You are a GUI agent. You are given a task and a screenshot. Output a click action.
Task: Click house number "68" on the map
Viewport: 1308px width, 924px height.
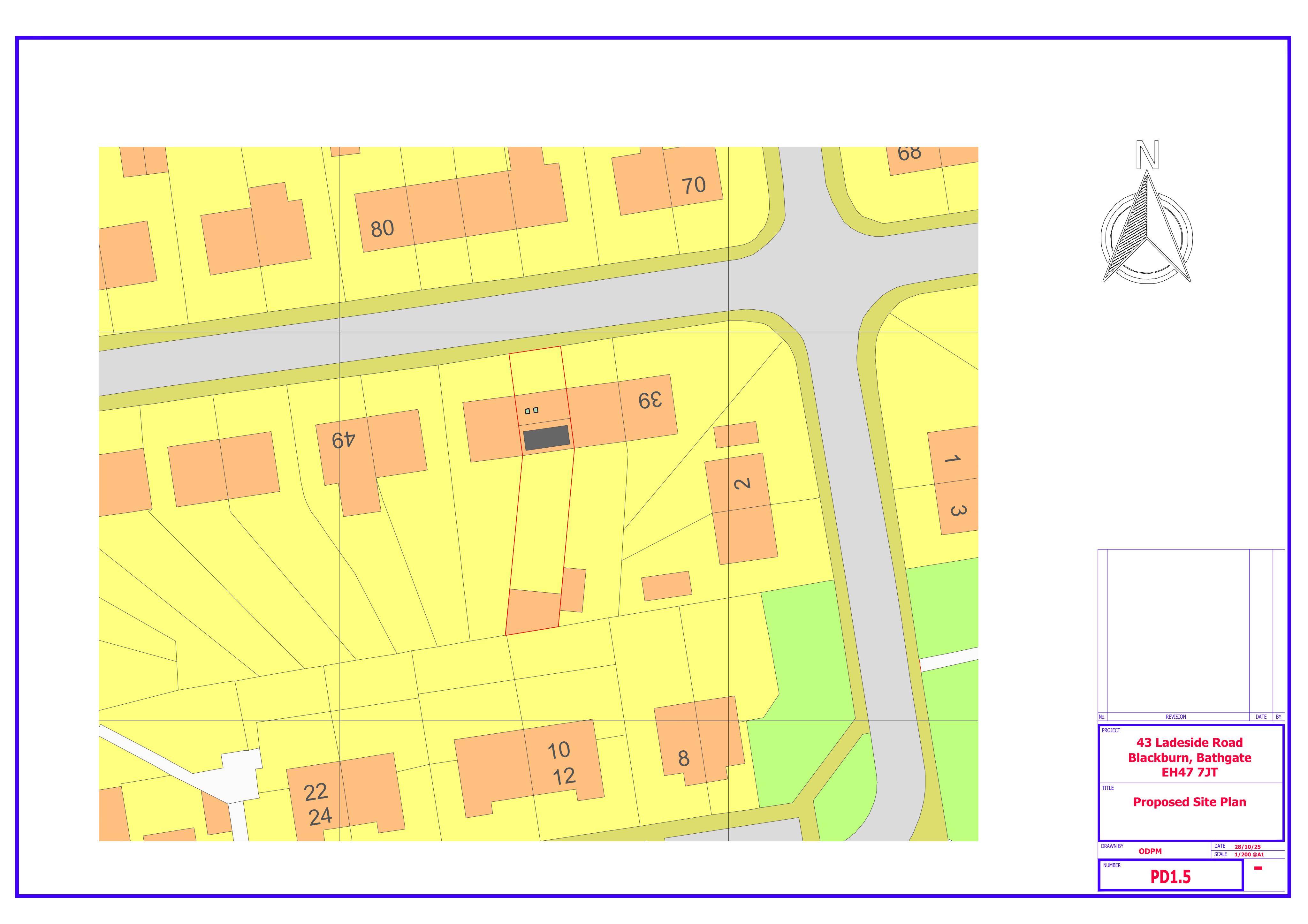pyautogui.click(x=909, y=153)
